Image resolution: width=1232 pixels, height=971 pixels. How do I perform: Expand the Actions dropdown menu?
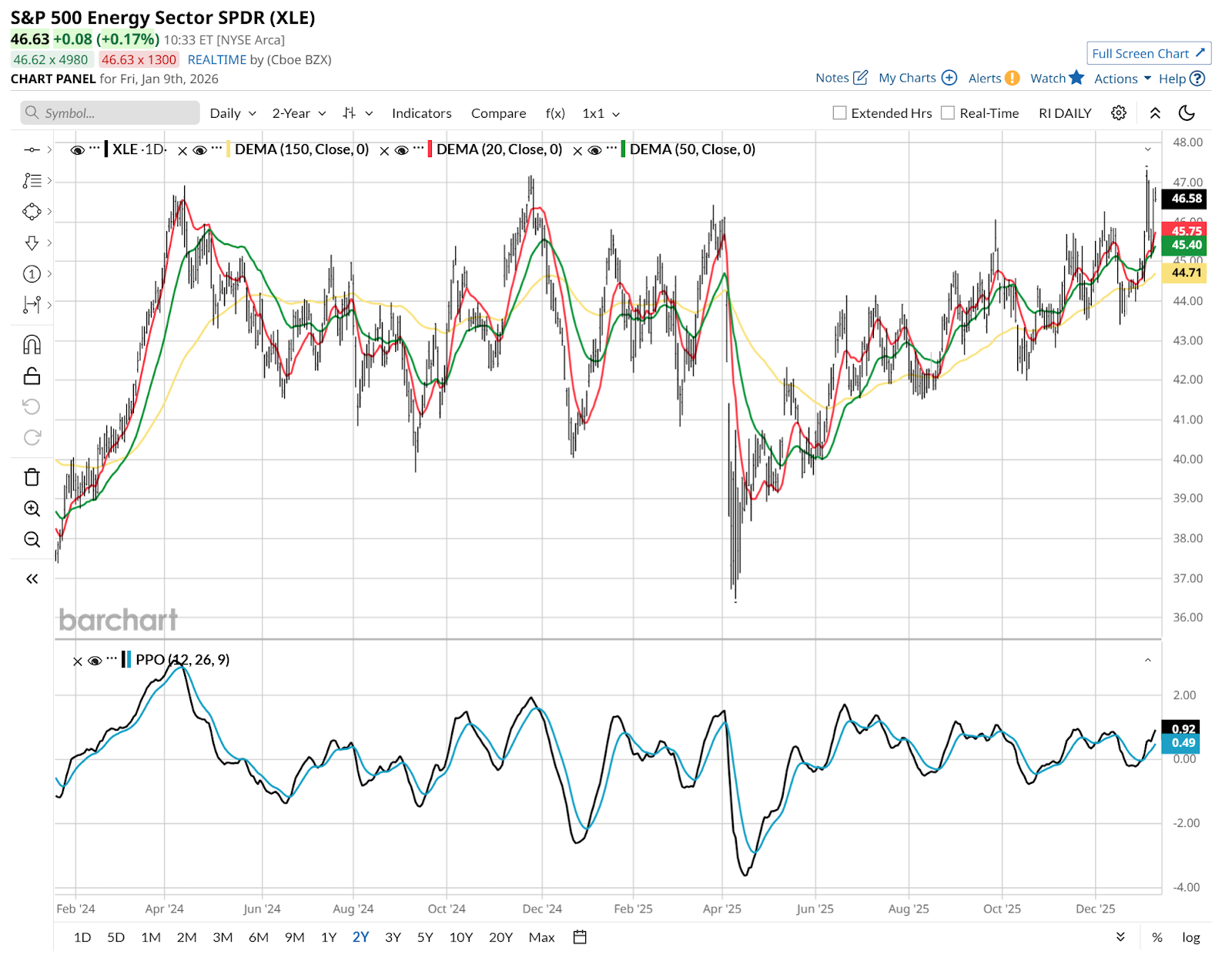click(1122, 79)
